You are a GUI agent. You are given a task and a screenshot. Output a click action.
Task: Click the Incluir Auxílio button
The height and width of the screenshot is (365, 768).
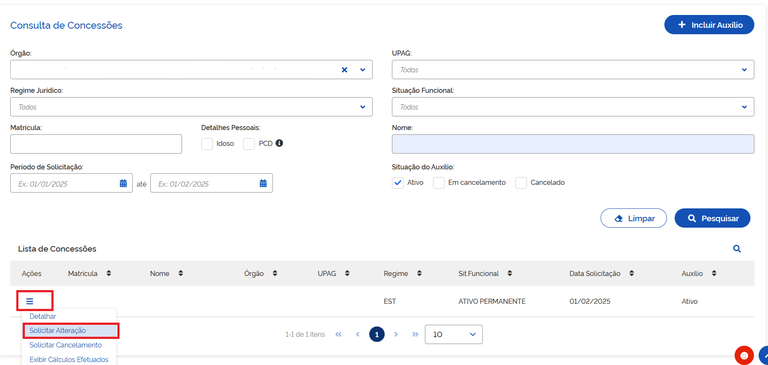pyautogui.click(x=709, y=24)
